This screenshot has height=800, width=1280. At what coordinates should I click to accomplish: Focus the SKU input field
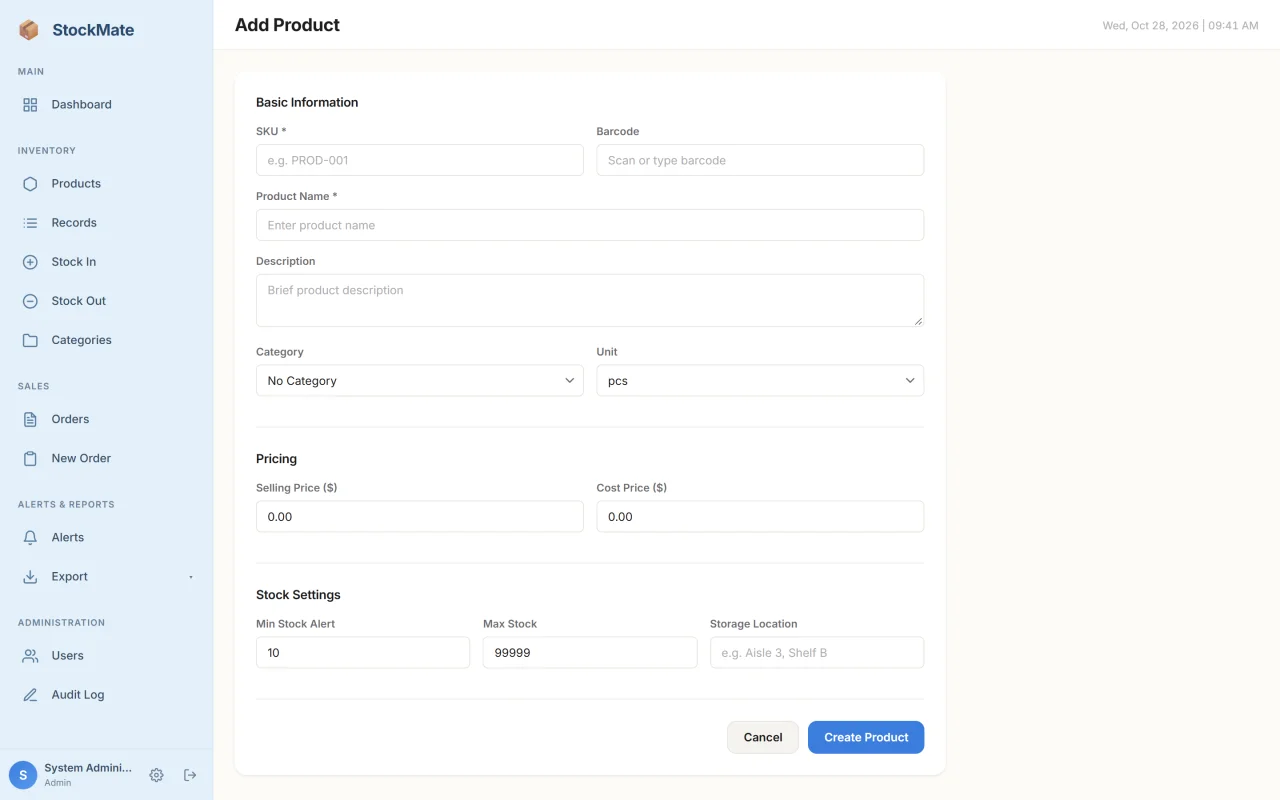pyautogui.click(x=420, y=160)
